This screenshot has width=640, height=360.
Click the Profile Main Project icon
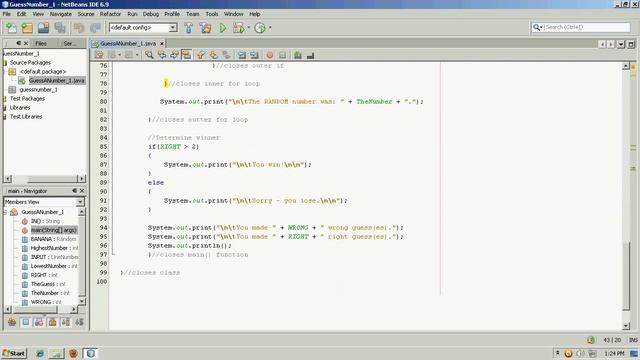click(260, 28)
